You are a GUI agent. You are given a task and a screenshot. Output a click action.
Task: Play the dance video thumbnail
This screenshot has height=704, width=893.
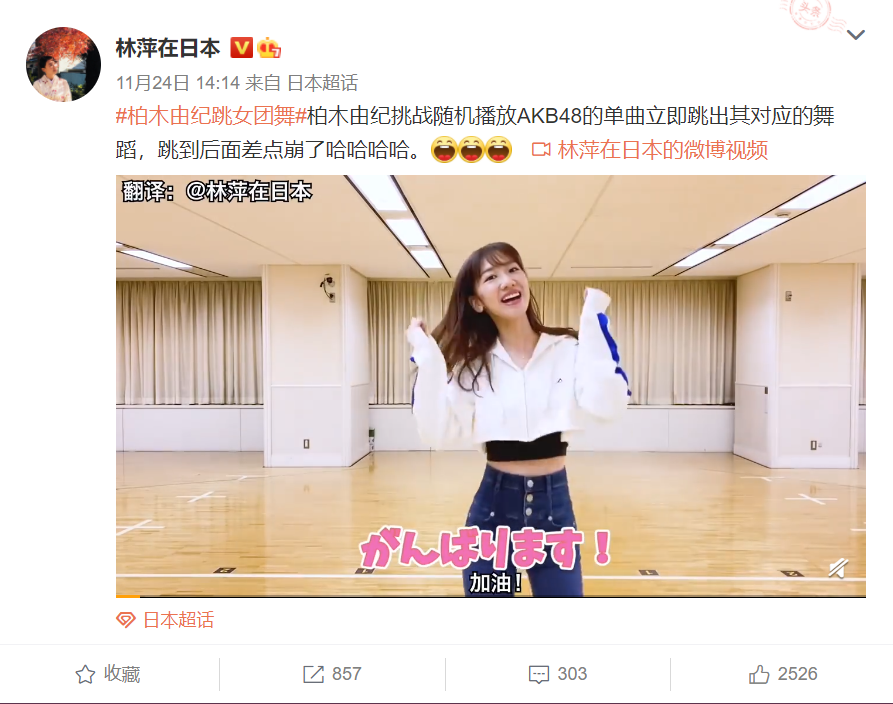[x=491, y=386]
